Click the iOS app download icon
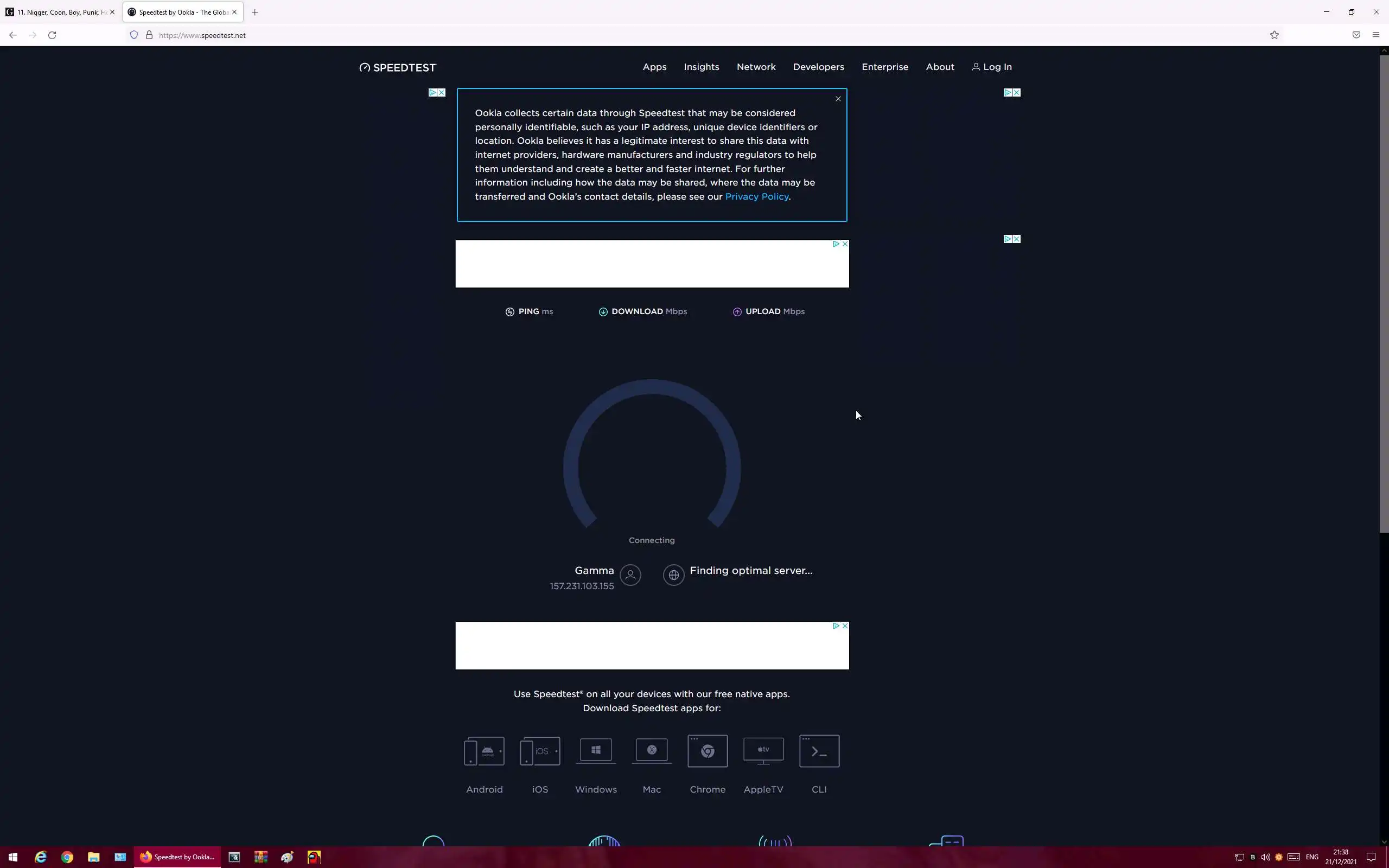 [x=539, y=751]
